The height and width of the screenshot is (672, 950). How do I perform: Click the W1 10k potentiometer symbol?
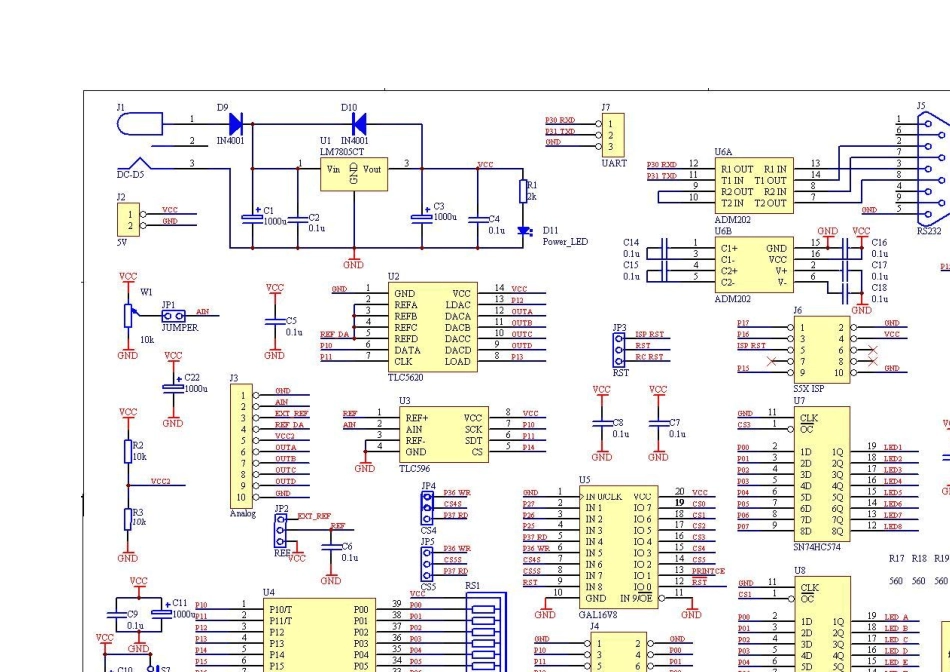click(128, 313)
